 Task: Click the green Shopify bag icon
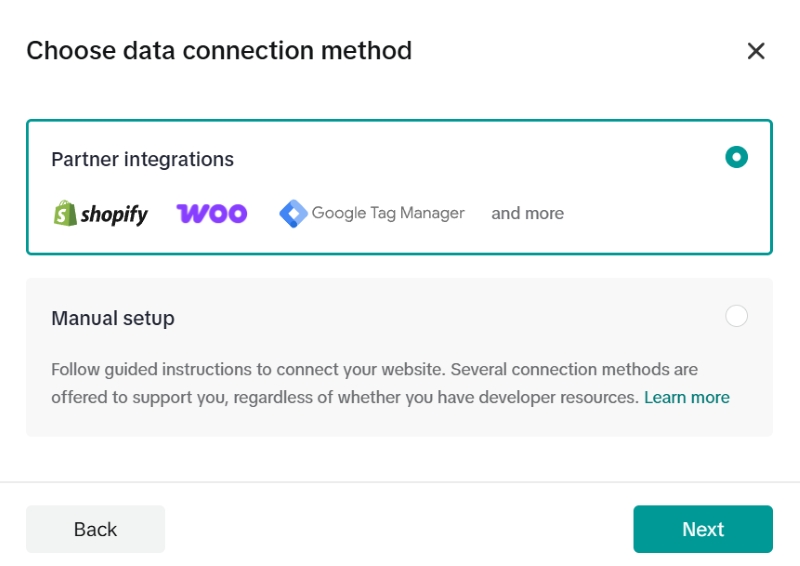(65, 213)
